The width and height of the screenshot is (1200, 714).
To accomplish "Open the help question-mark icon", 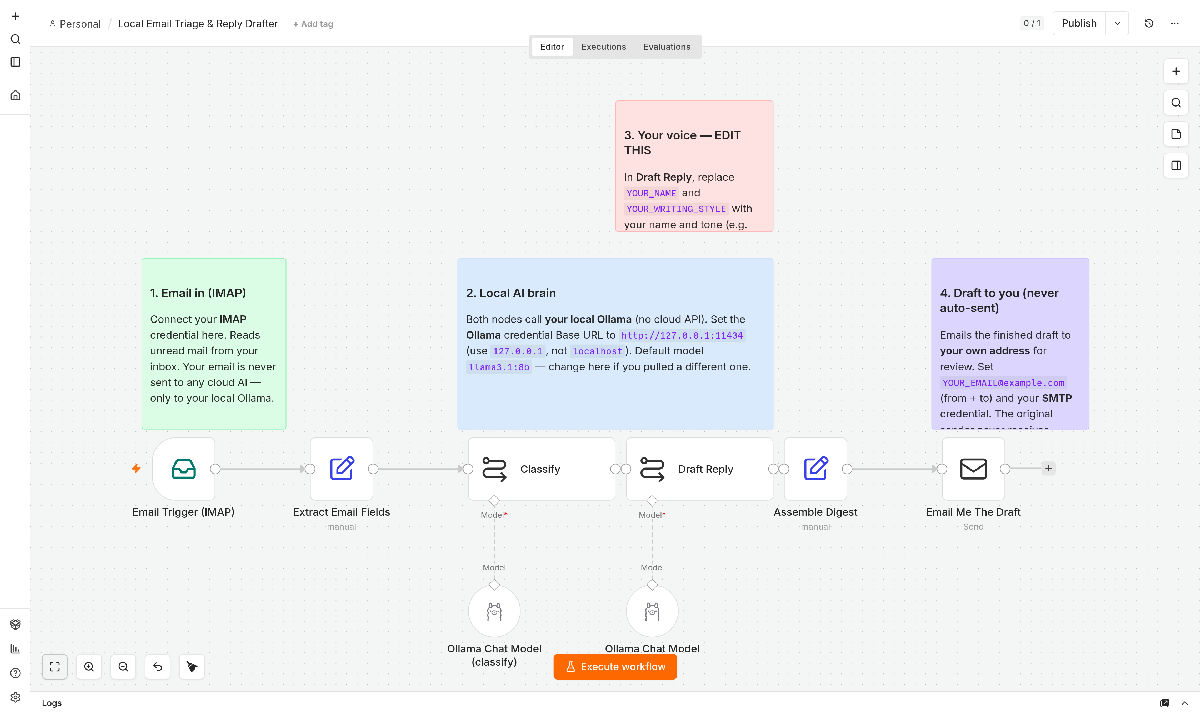I will click(x=15, y=673).
